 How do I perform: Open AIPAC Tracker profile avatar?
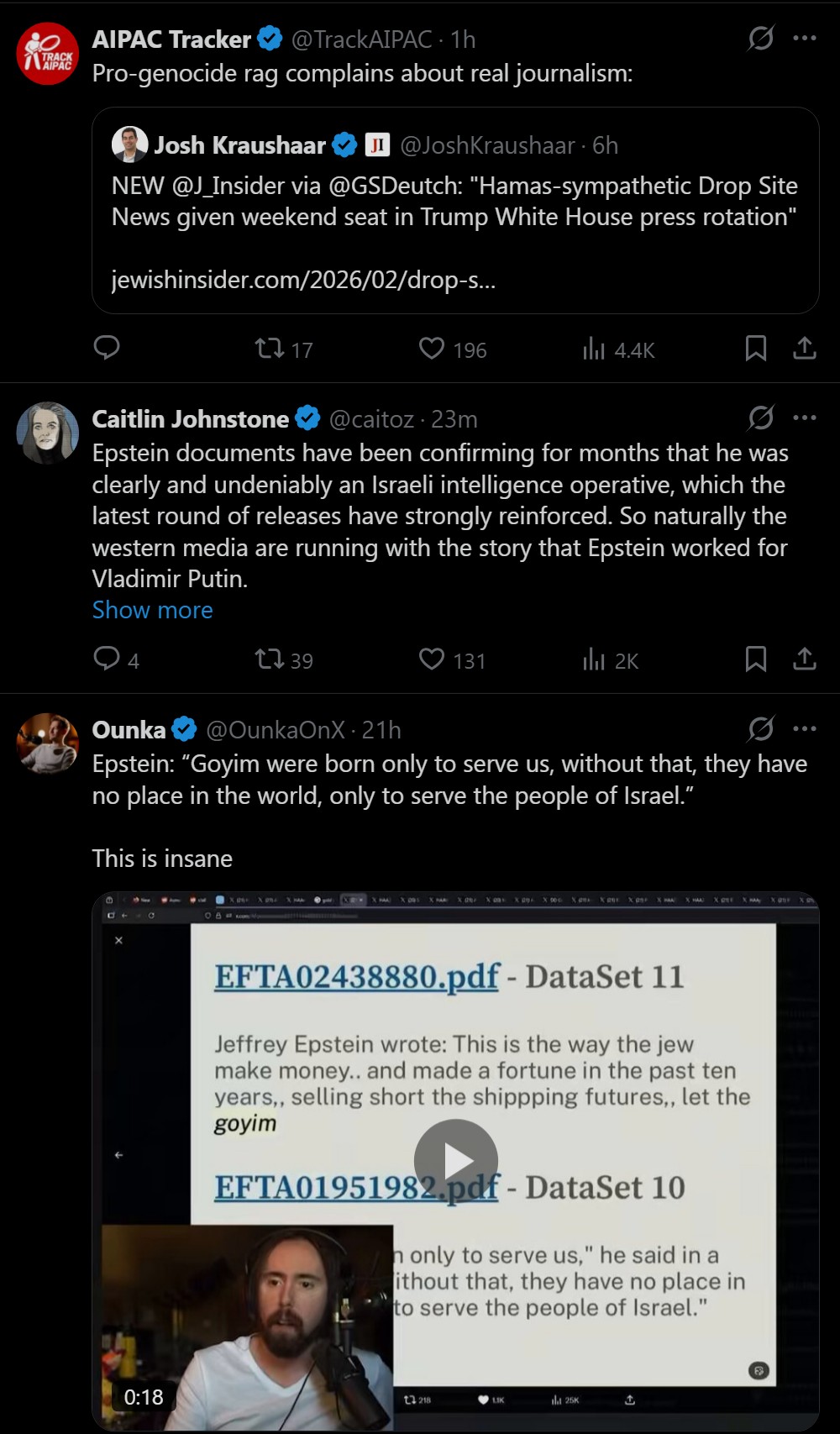click(48, 53)
